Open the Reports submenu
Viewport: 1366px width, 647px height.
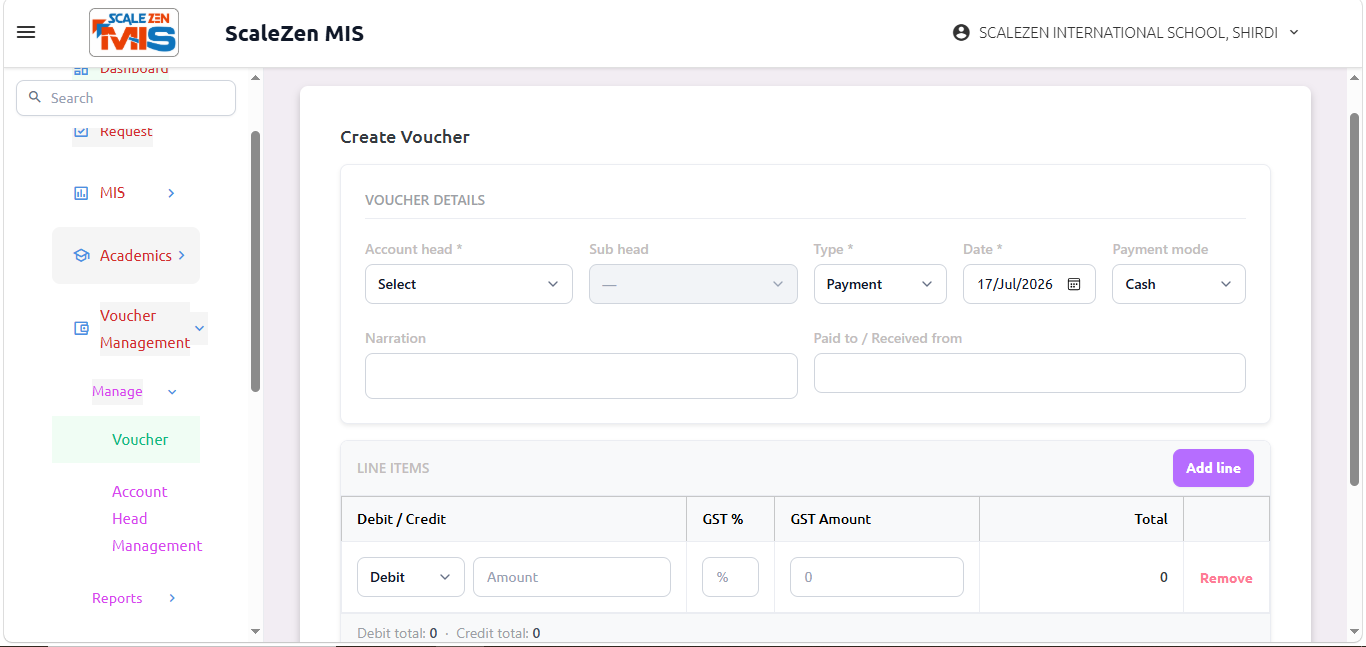click(117, 598)
